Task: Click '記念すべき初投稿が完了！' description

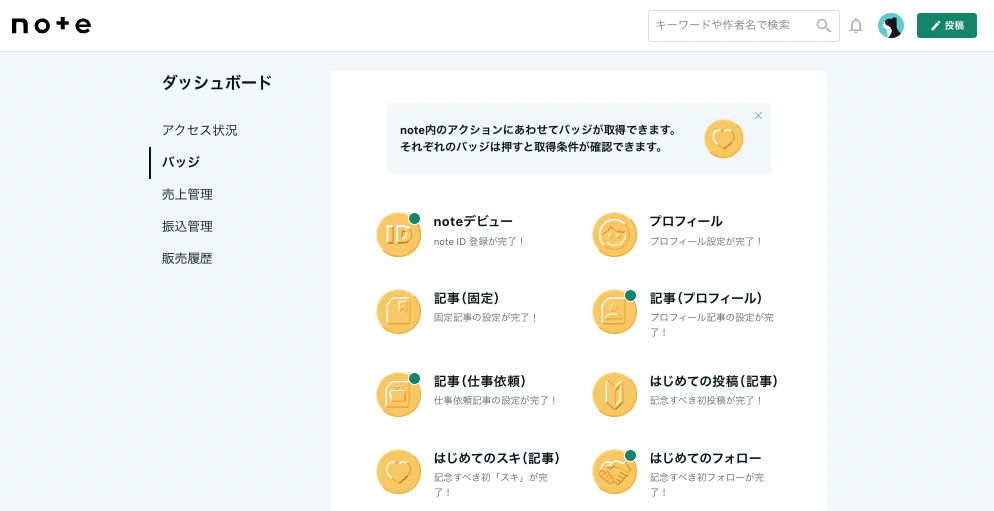Action: click(x=706, y=401)
